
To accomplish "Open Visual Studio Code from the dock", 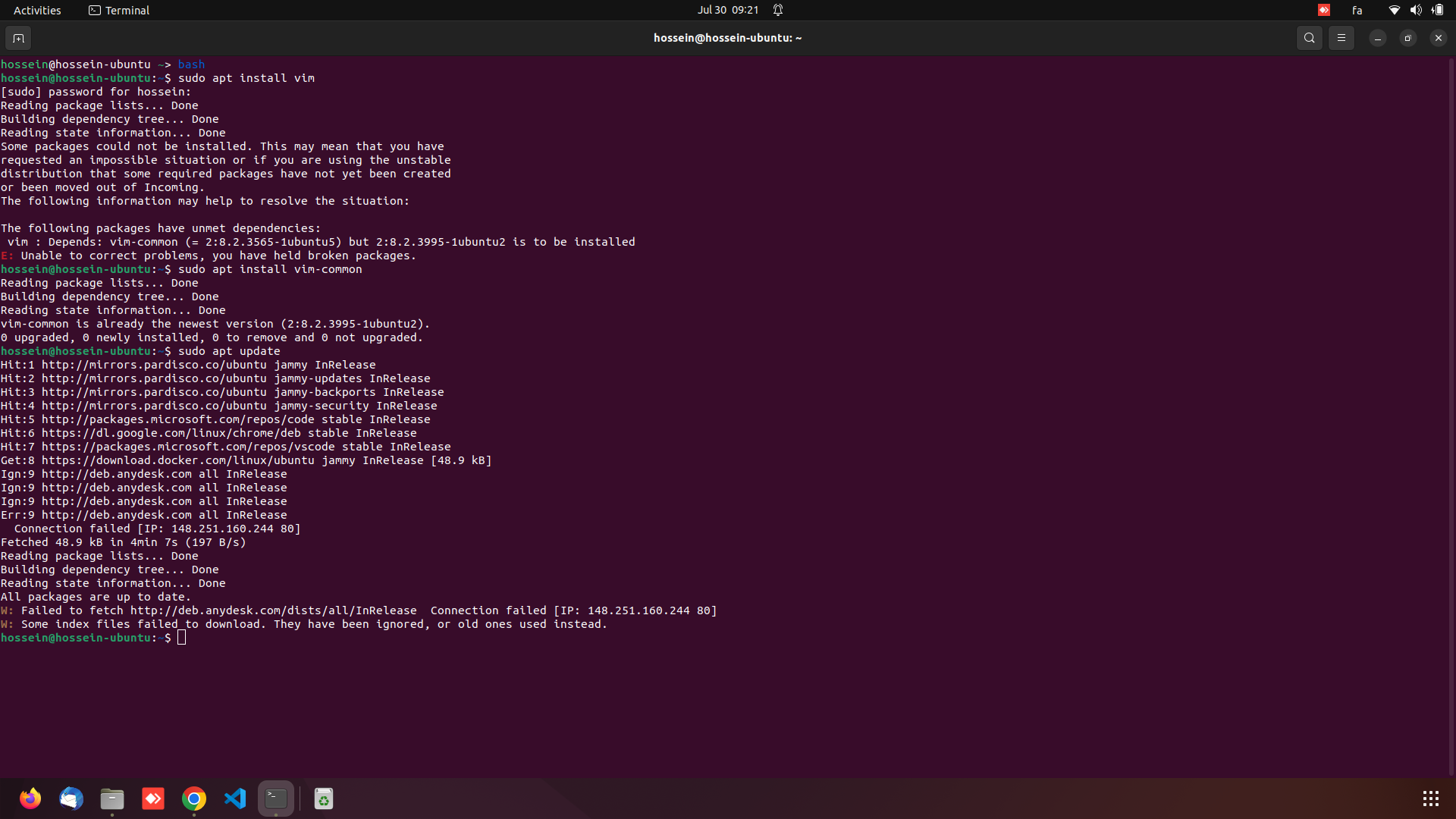I will (x=235, y=799).
